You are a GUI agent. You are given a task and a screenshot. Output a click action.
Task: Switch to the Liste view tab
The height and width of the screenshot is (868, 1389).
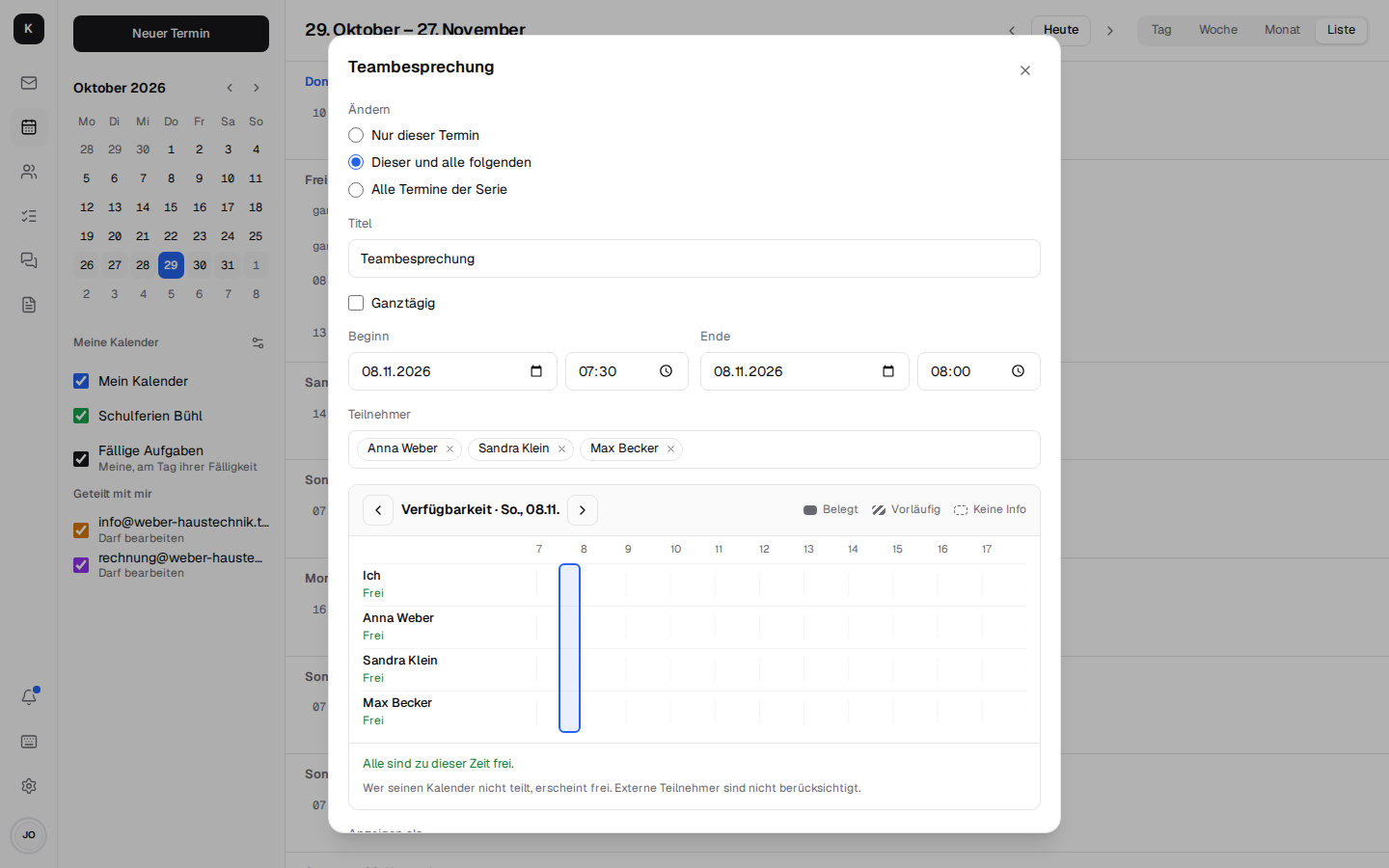1342,30
